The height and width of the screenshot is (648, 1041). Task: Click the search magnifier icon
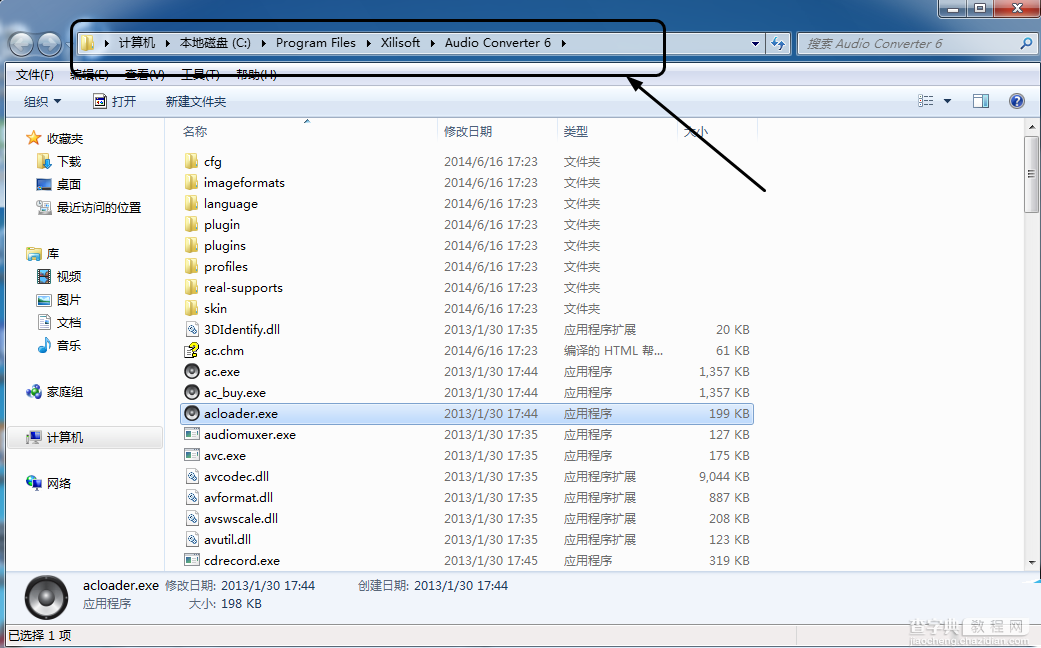click(x=1026, y=44)
